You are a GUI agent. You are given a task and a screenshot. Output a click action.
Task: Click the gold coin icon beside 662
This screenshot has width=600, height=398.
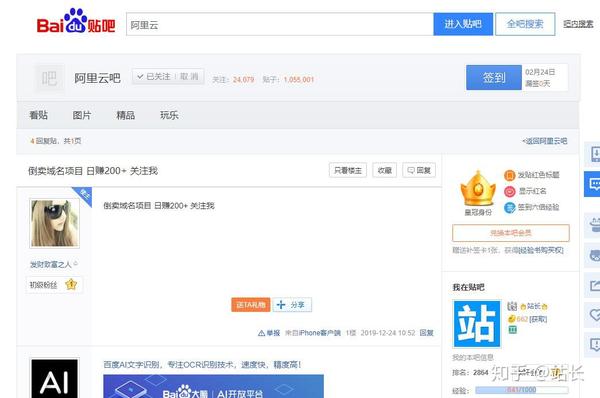click(x=512, y=319)
